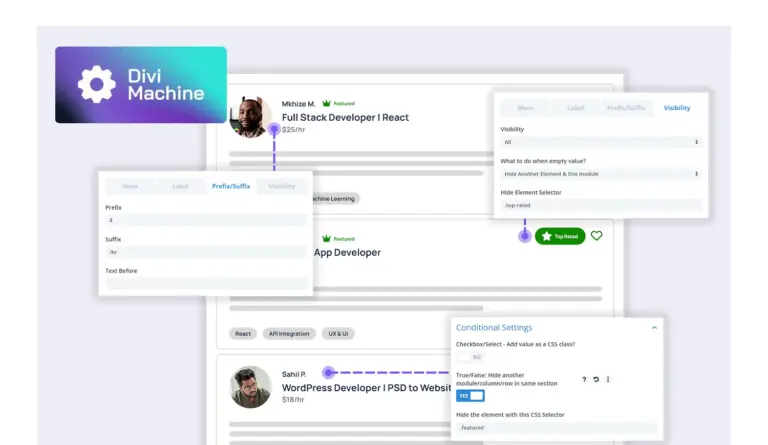The height and width of the screenshot is (445, 768).
Task: Click Sahil P.'s profile photo
Action: point(250,387)
